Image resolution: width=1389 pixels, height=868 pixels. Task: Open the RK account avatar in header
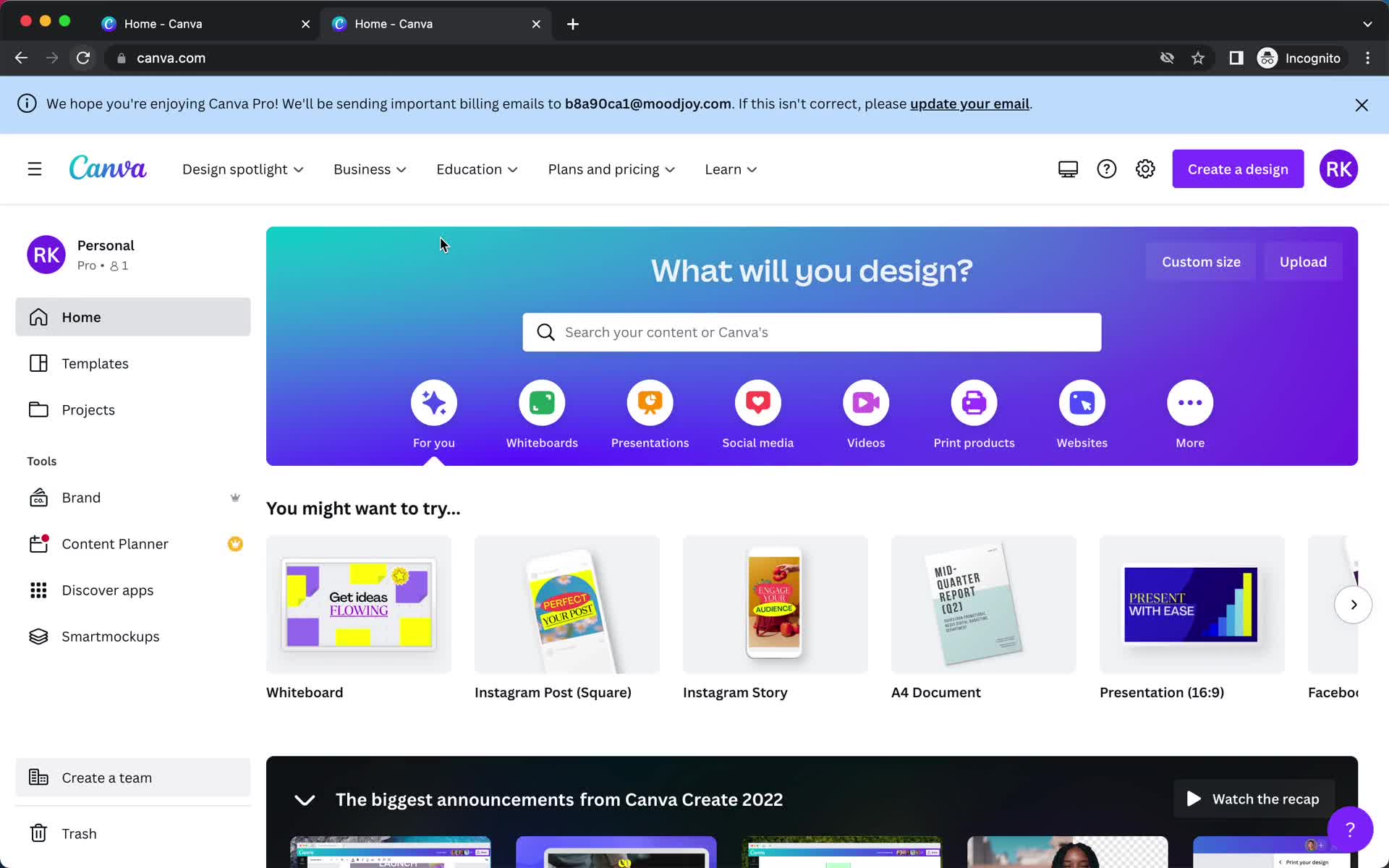click(x=1338, y=169)
